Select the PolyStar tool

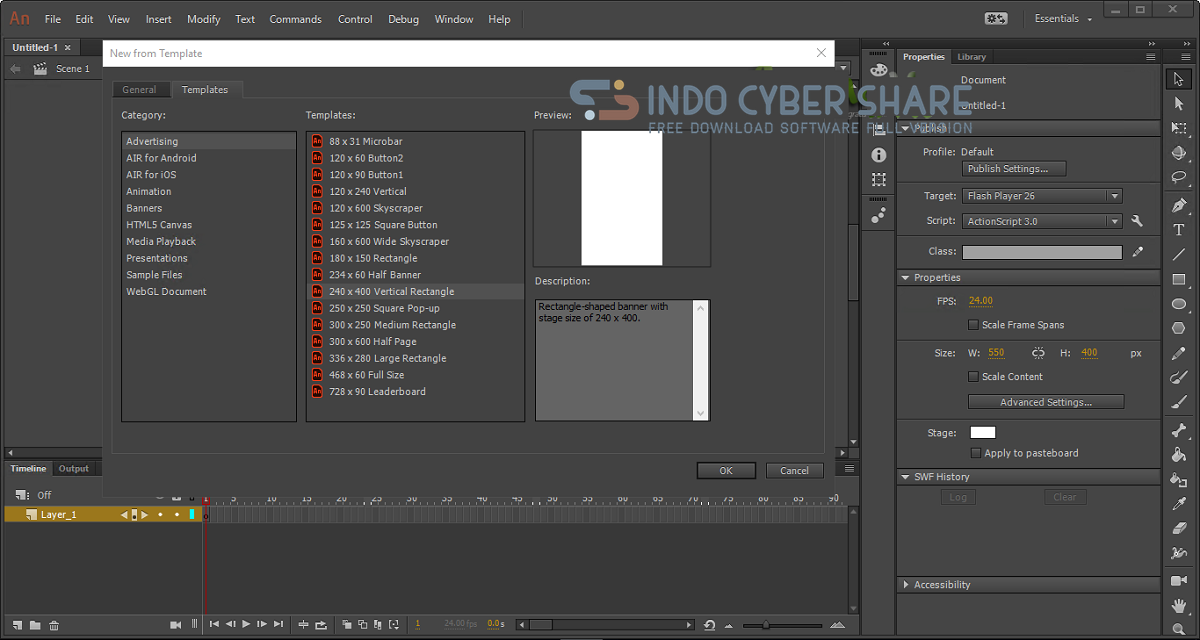[1179, 328]
